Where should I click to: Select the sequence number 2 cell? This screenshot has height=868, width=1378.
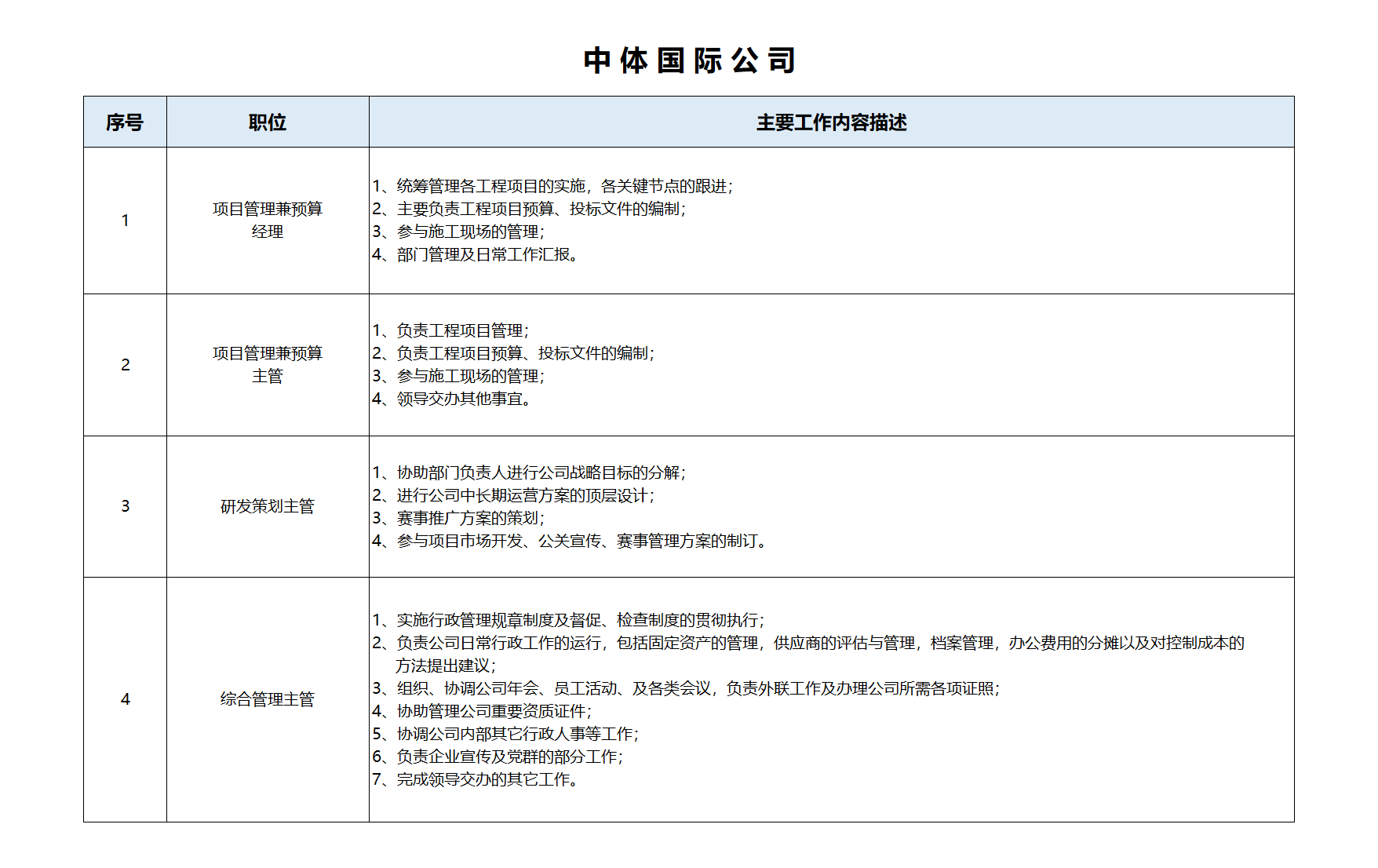125,365
